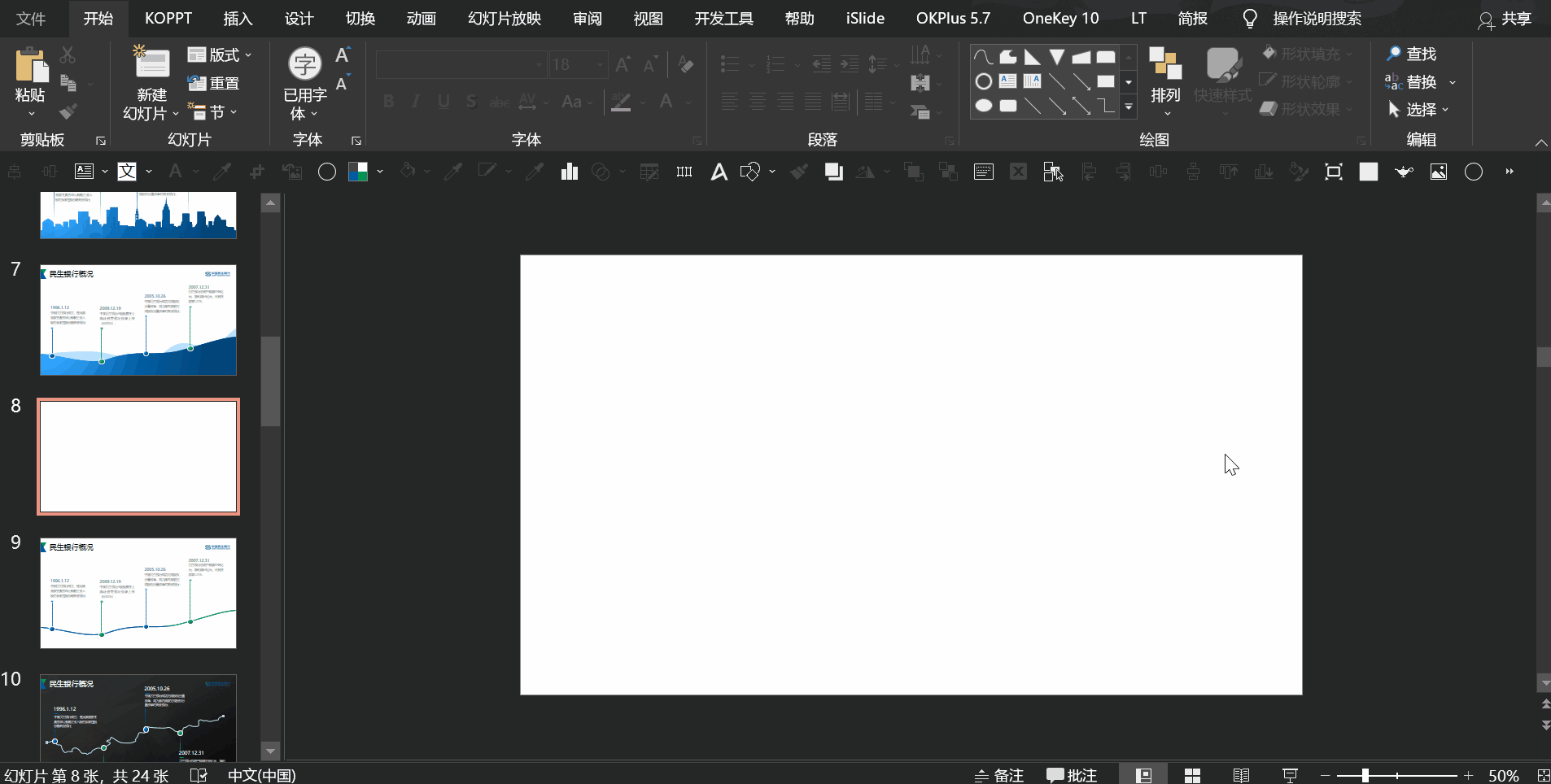The image size is (1551, 784).
Task: Click the Reset (重置) button
Action: click(x=214, y=83)
